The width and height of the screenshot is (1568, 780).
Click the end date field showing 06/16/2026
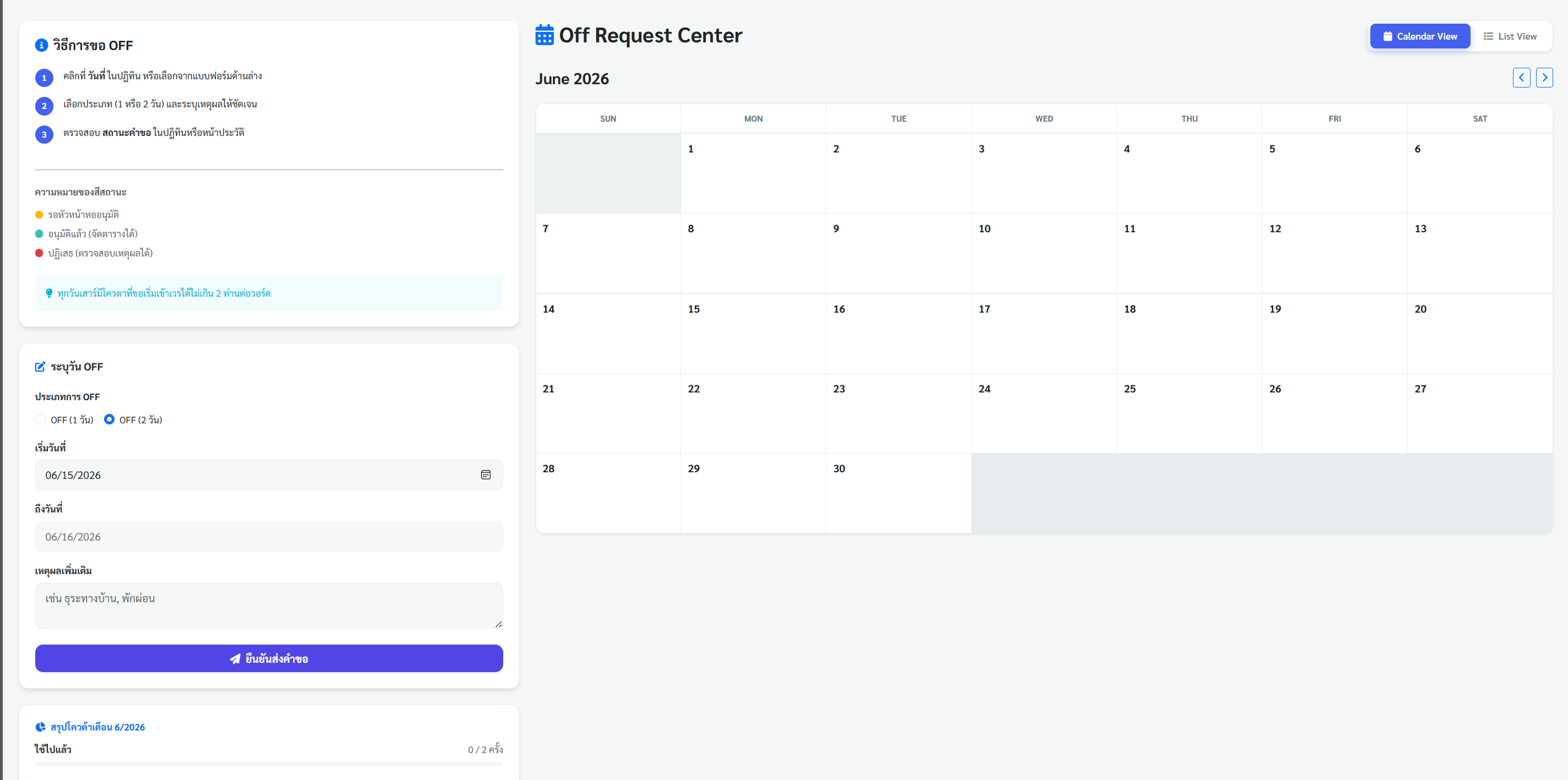[x=269, y=537]
